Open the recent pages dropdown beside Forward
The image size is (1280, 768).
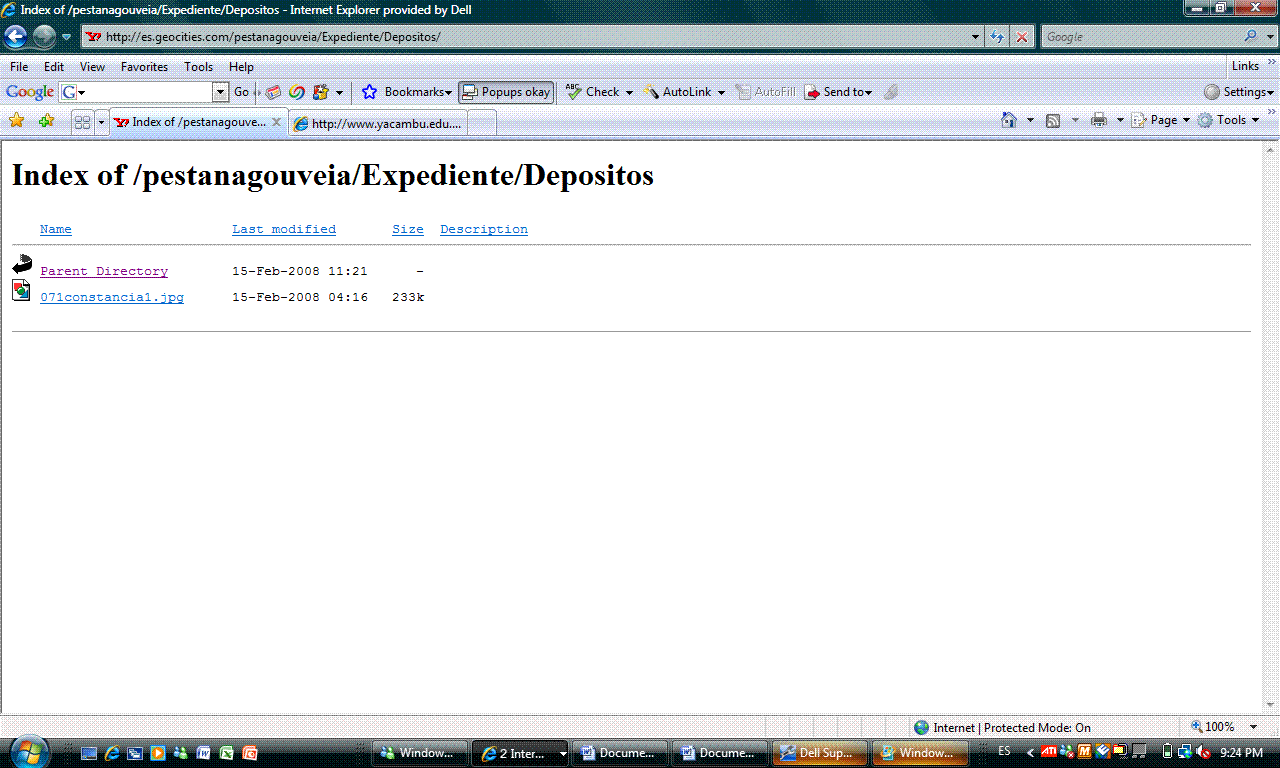66,37
